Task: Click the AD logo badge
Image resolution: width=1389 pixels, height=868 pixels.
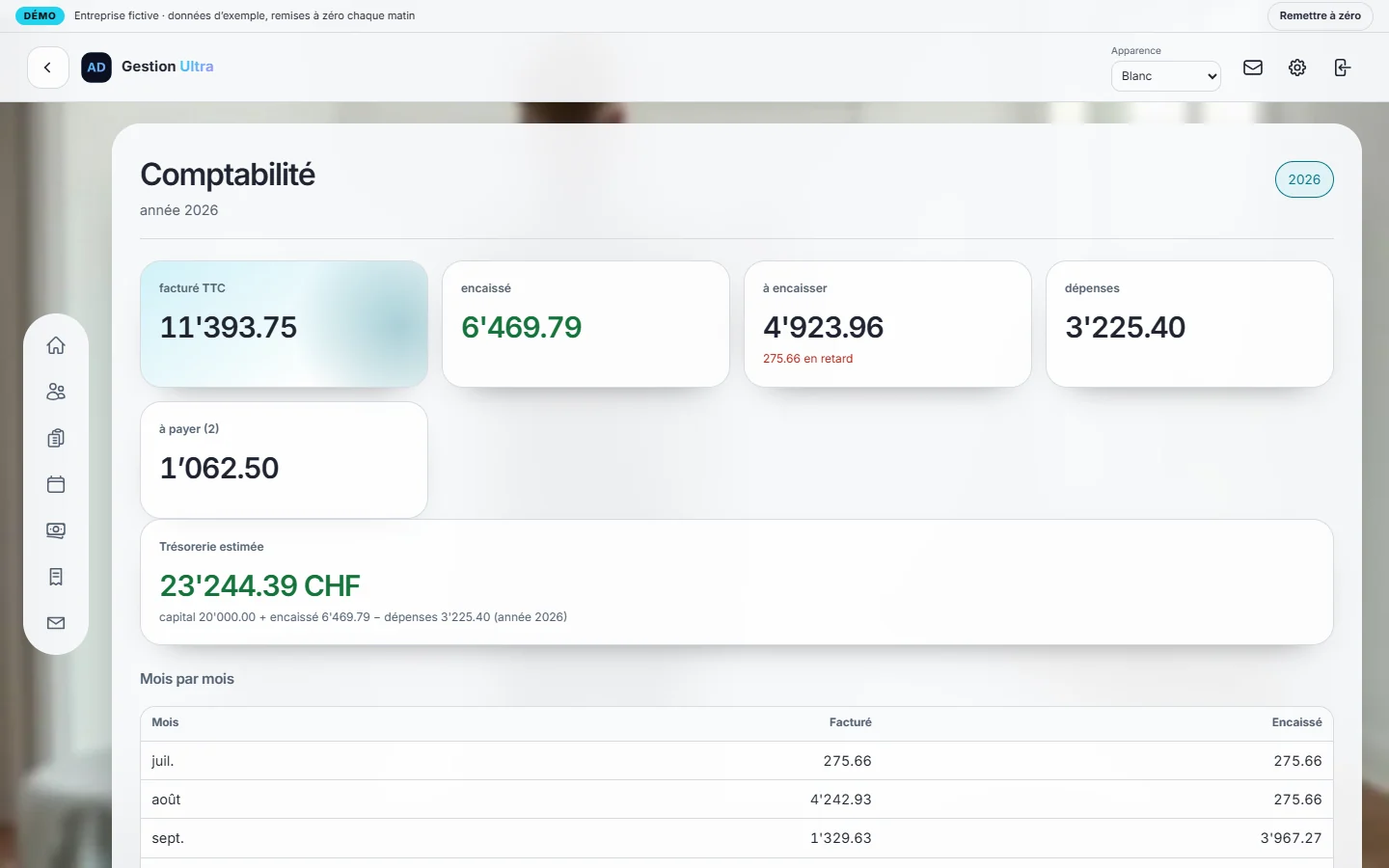Action: coord(96,68)
